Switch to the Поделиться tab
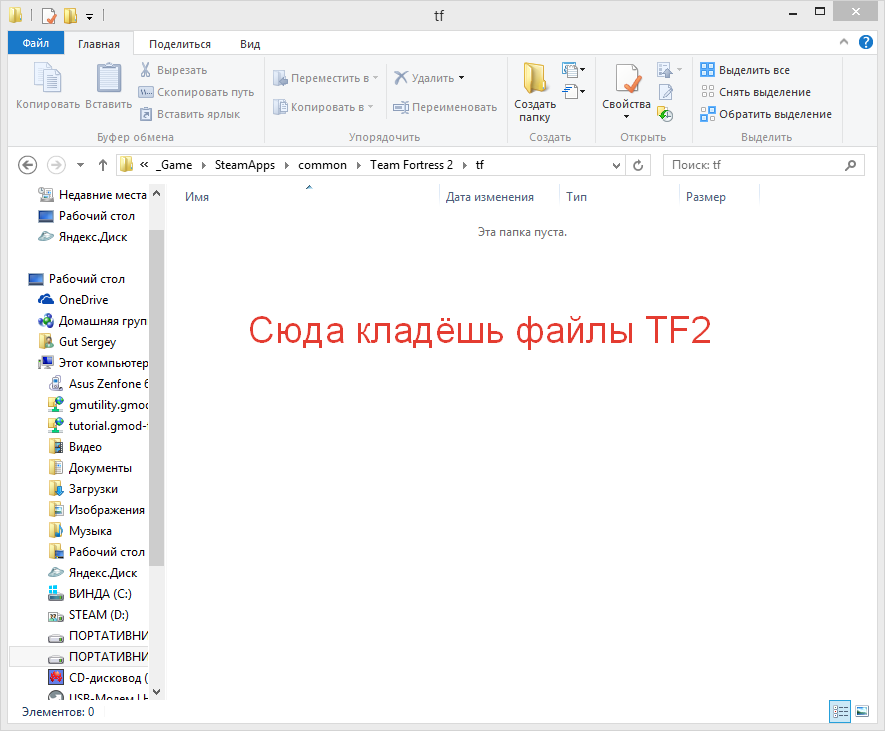 (180, 44)
